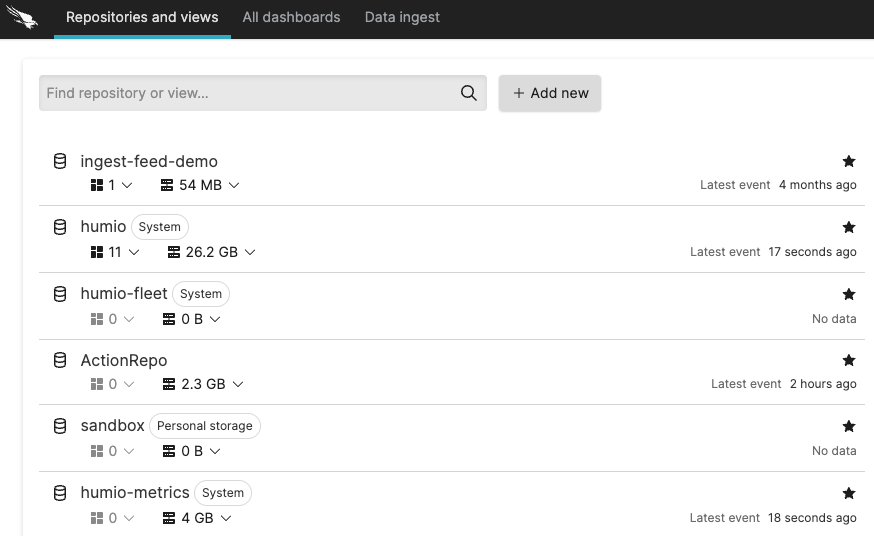
Task: Click the ingest-feed-demo repository database icon
Action: tap(60, 161)
